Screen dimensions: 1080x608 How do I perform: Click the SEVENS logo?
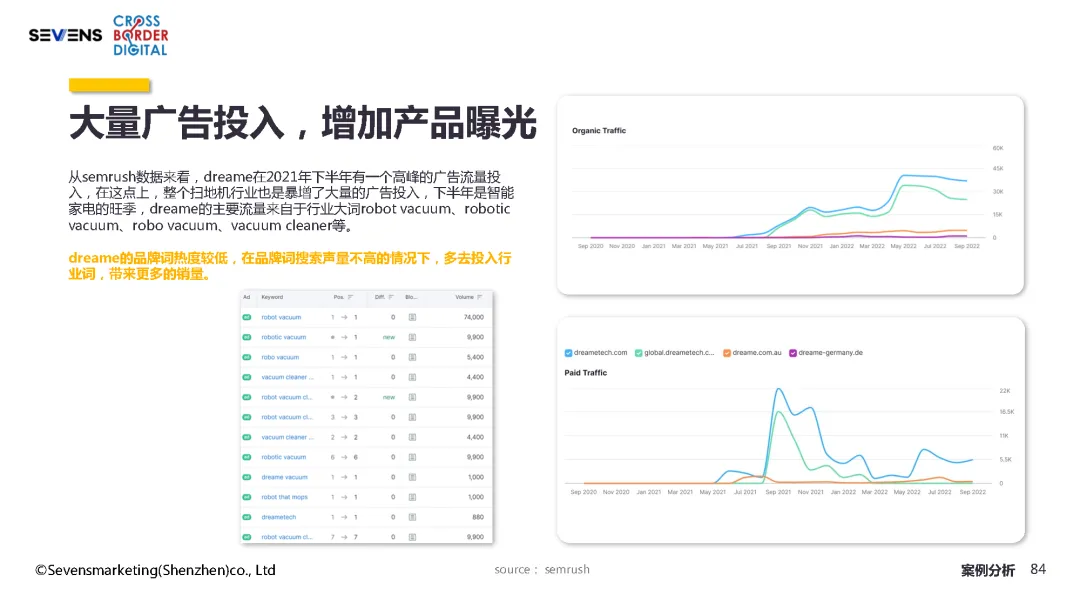click(65, 35)
